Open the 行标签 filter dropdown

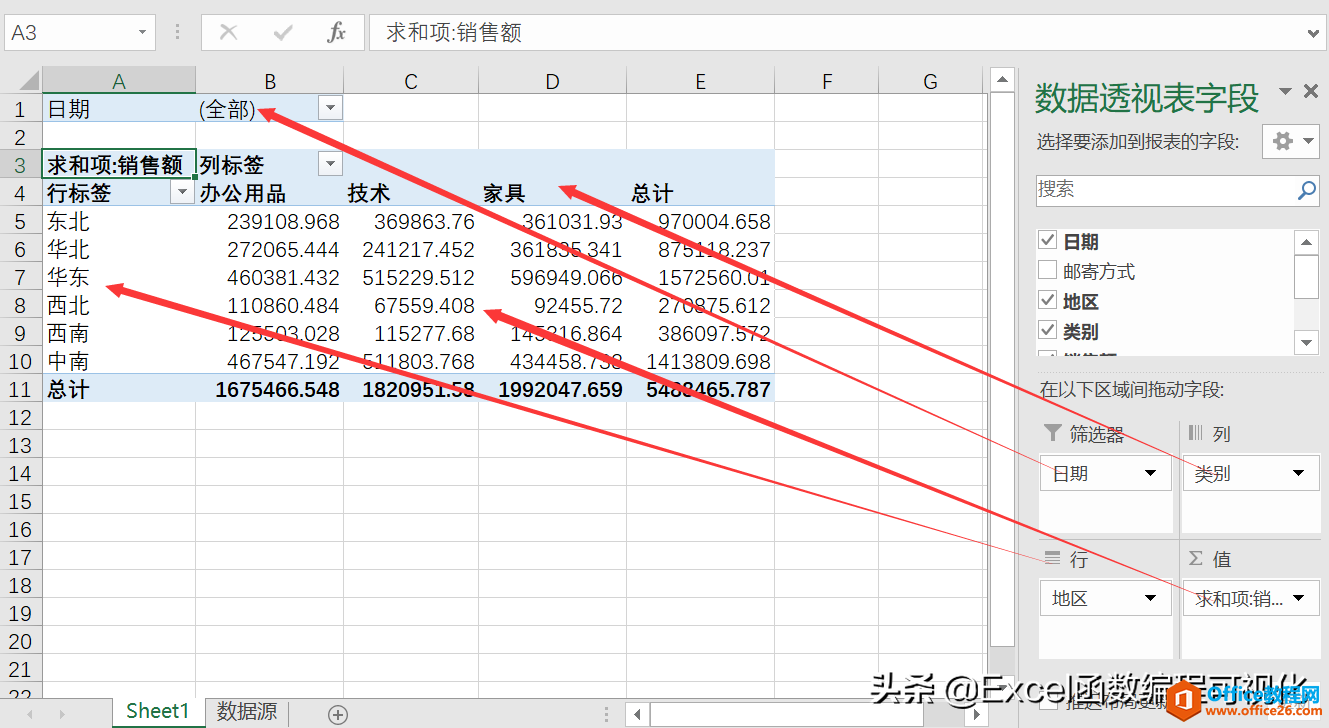pos(183,192)
